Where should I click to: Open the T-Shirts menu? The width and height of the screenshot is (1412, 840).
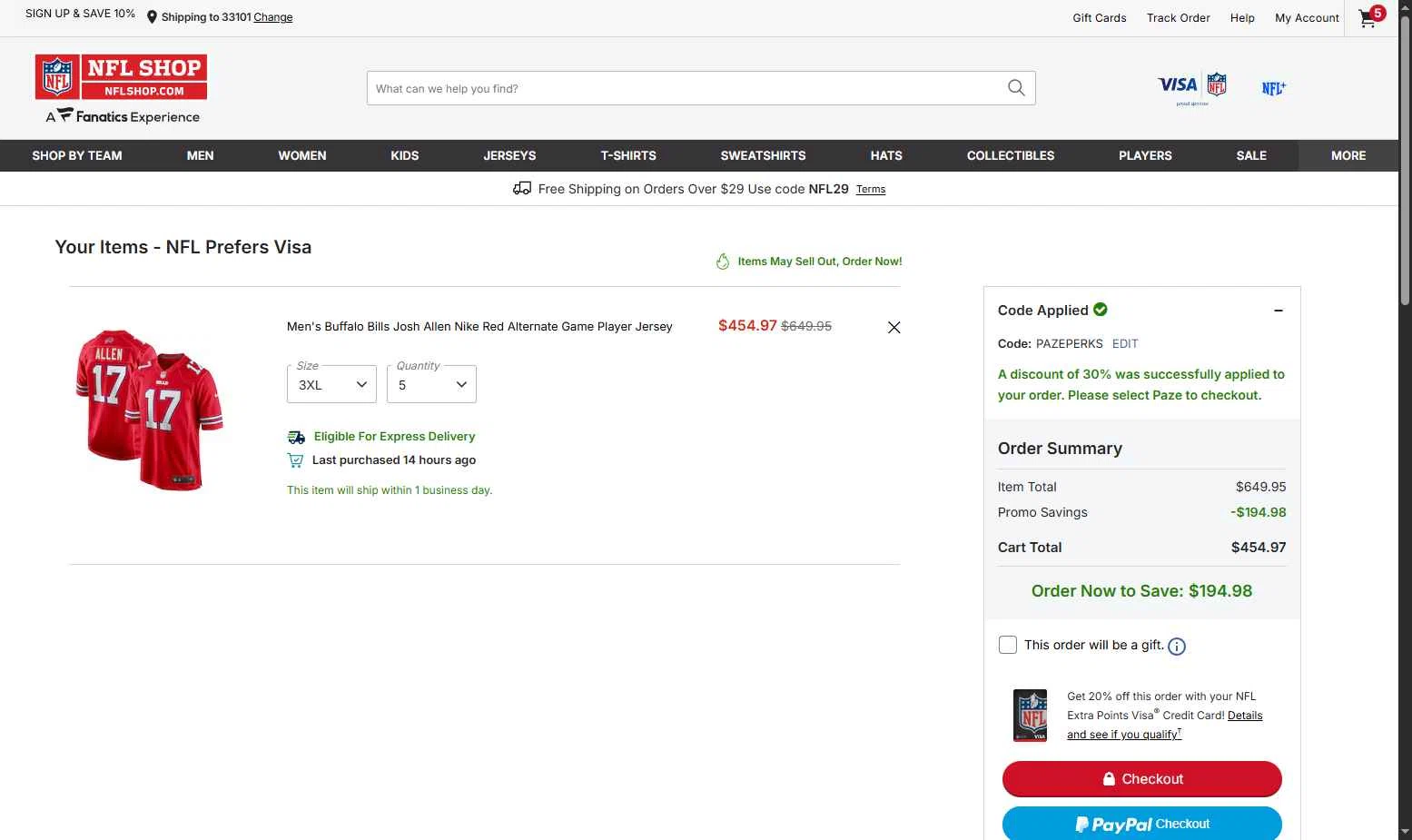tap(628, 155)
